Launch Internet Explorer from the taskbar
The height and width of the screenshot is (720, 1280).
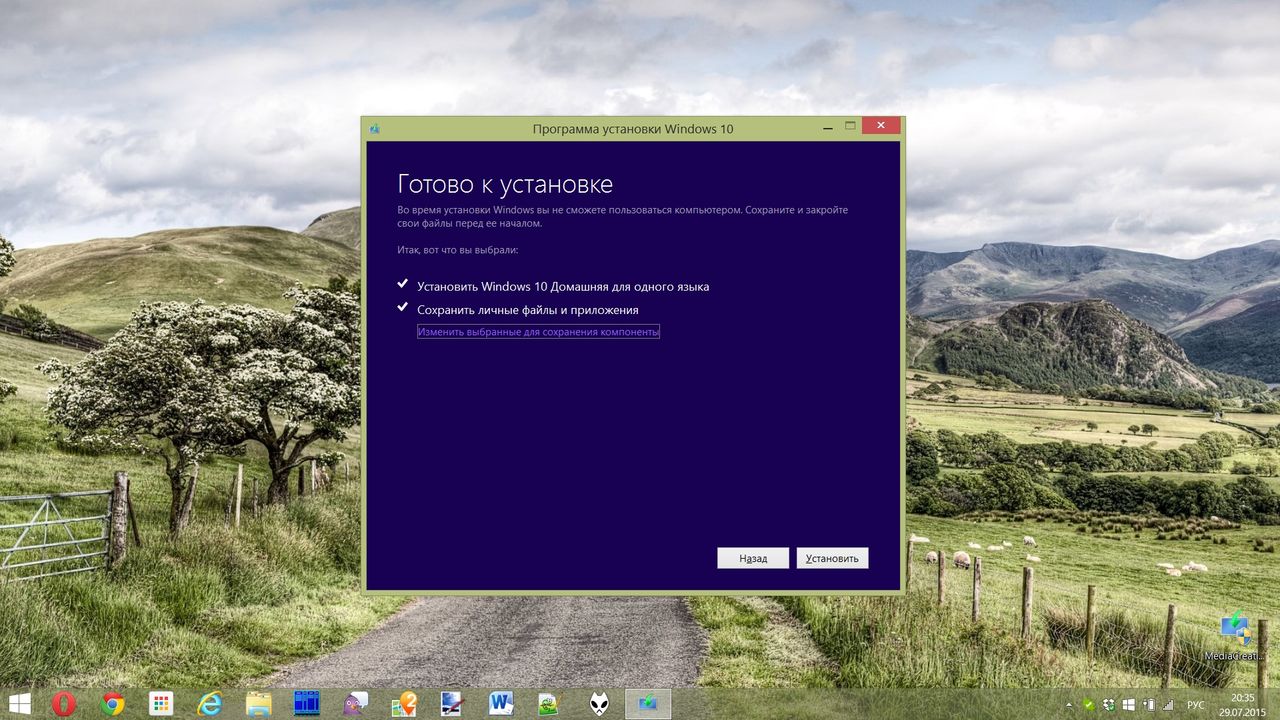coord(210,704)
